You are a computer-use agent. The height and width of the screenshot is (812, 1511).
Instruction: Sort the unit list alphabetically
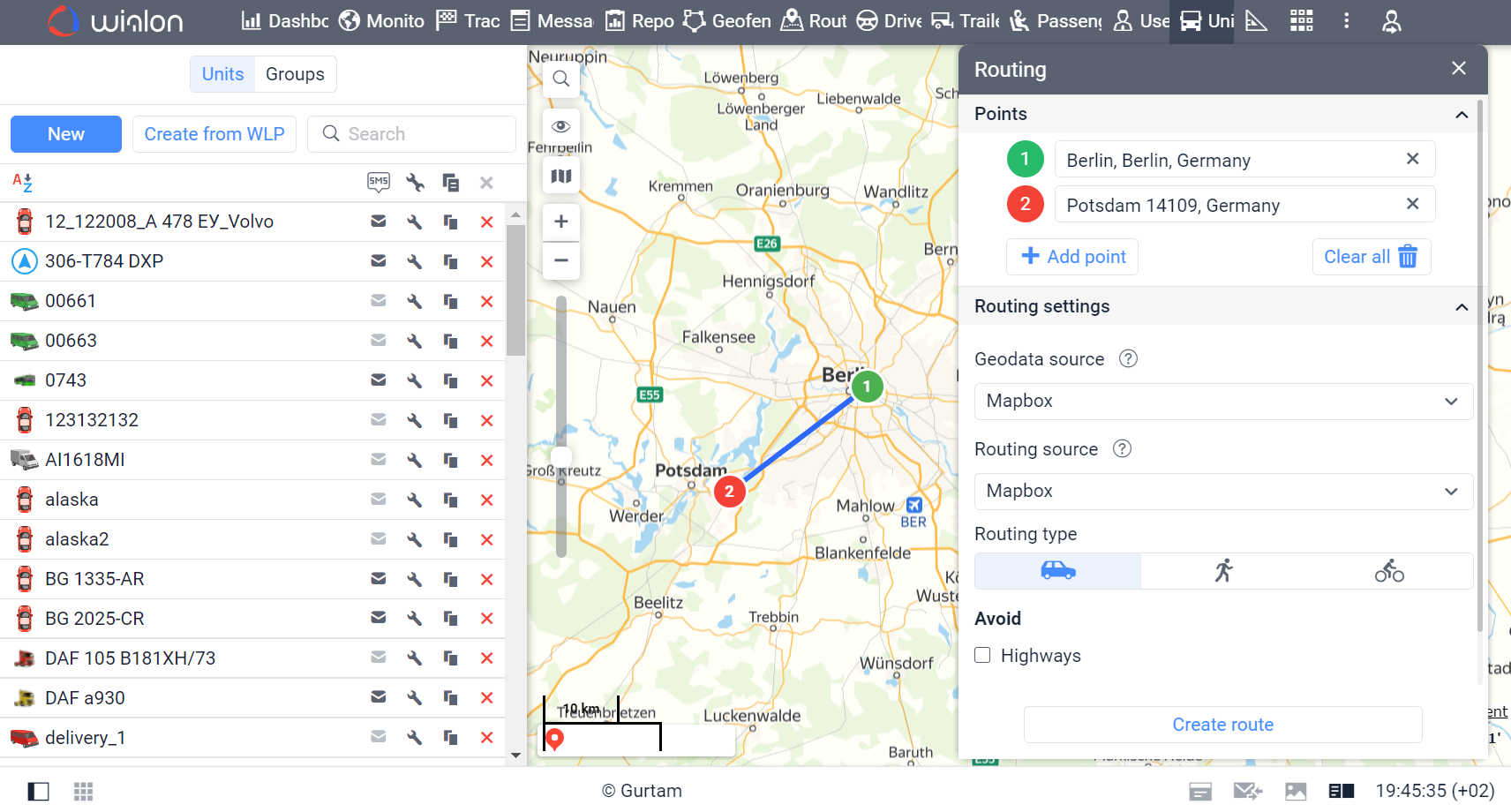point(23,183)
